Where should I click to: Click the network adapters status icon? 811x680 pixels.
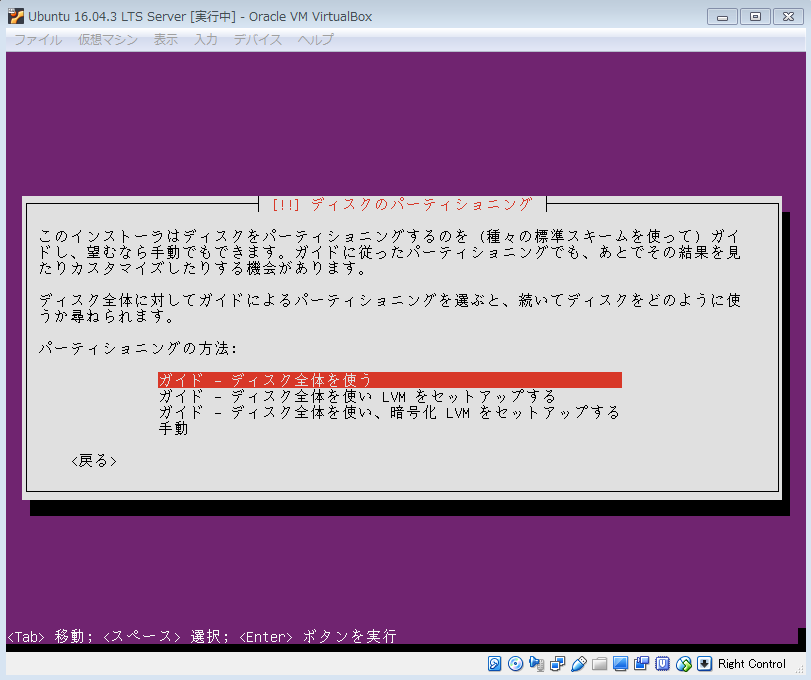click(558, 664)
